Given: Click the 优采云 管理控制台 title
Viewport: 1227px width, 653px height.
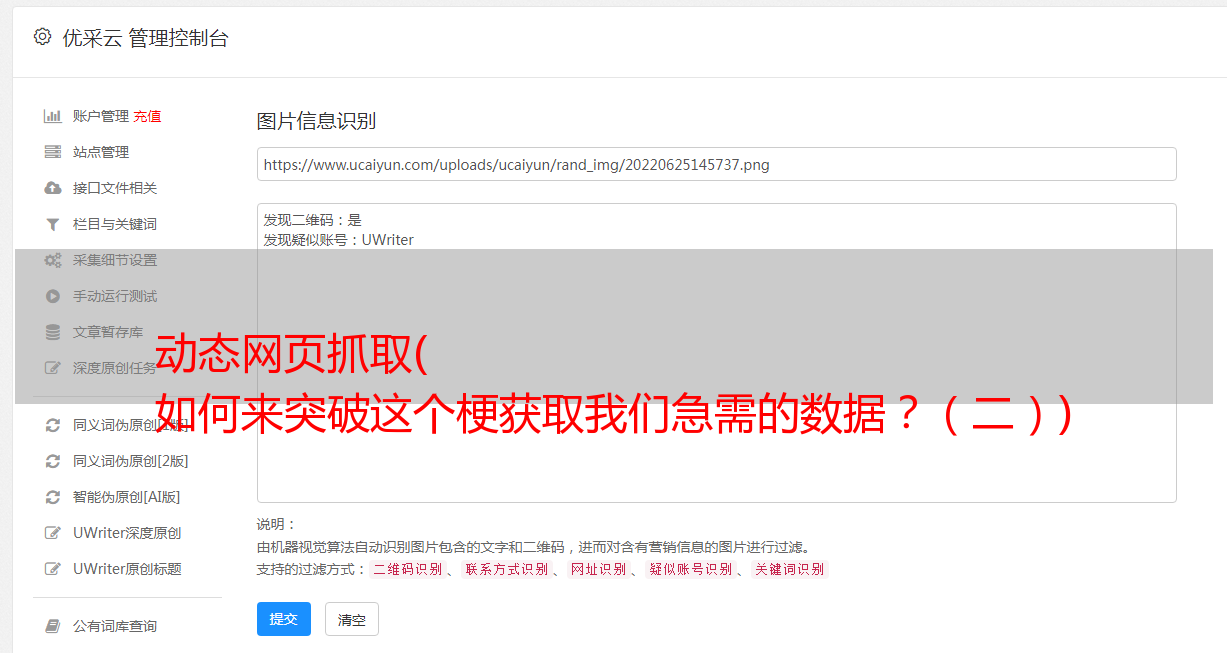Looking at the screenshot, I should coord(146,38).
